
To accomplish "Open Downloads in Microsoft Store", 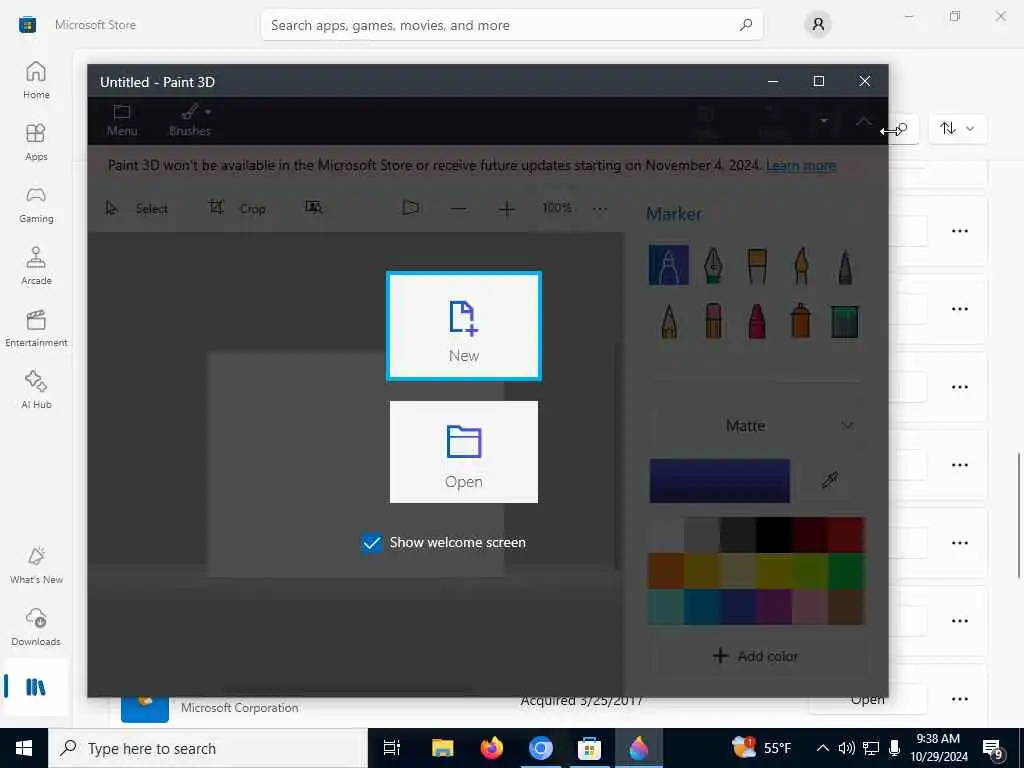I will pos(36,628).
